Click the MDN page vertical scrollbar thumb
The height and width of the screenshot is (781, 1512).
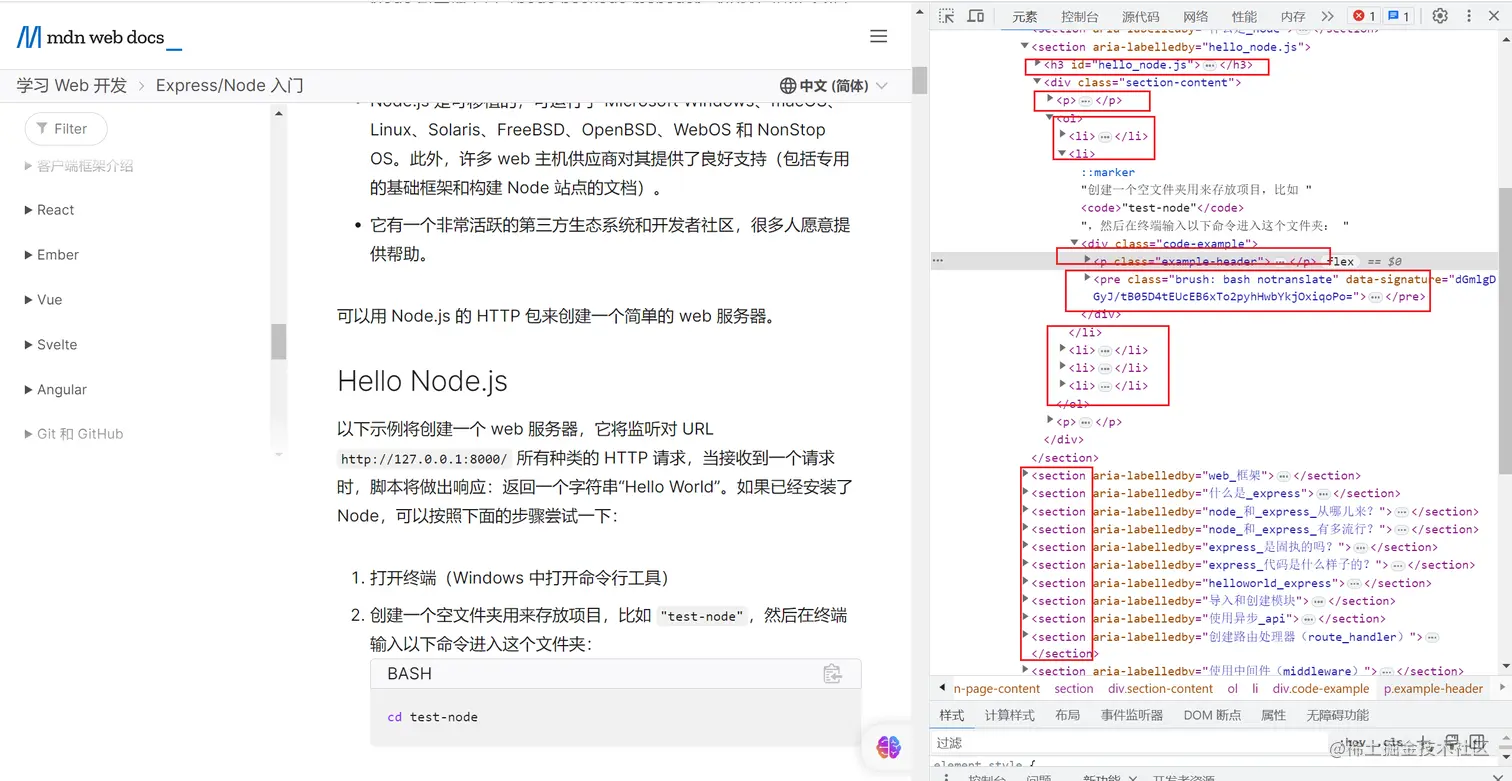coord(919,80)
